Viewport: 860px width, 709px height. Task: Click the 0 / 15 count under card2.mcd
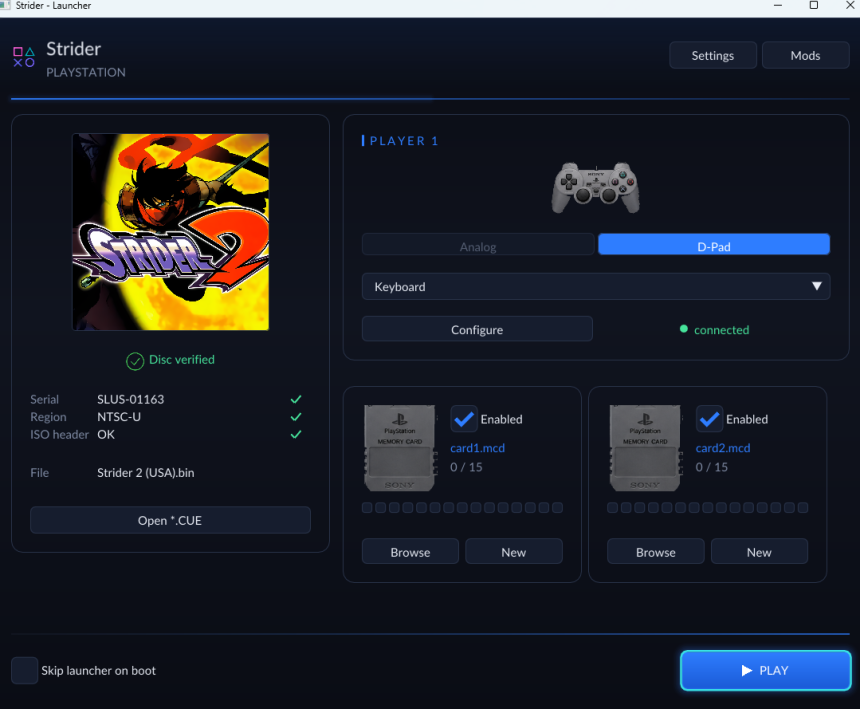(x=711, y=467)
